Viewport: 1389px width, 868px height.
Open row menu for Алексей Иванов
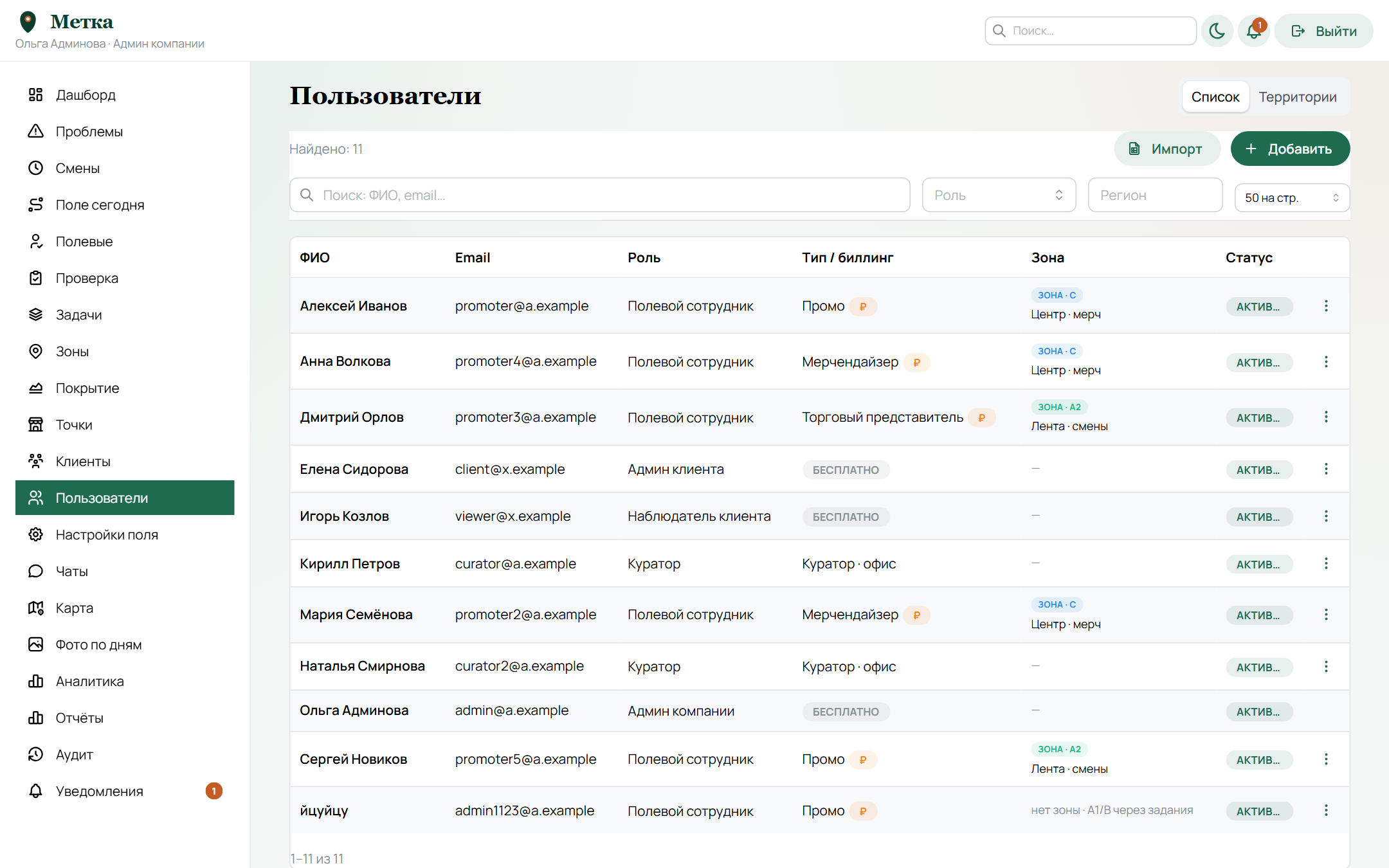[1326, 306]
